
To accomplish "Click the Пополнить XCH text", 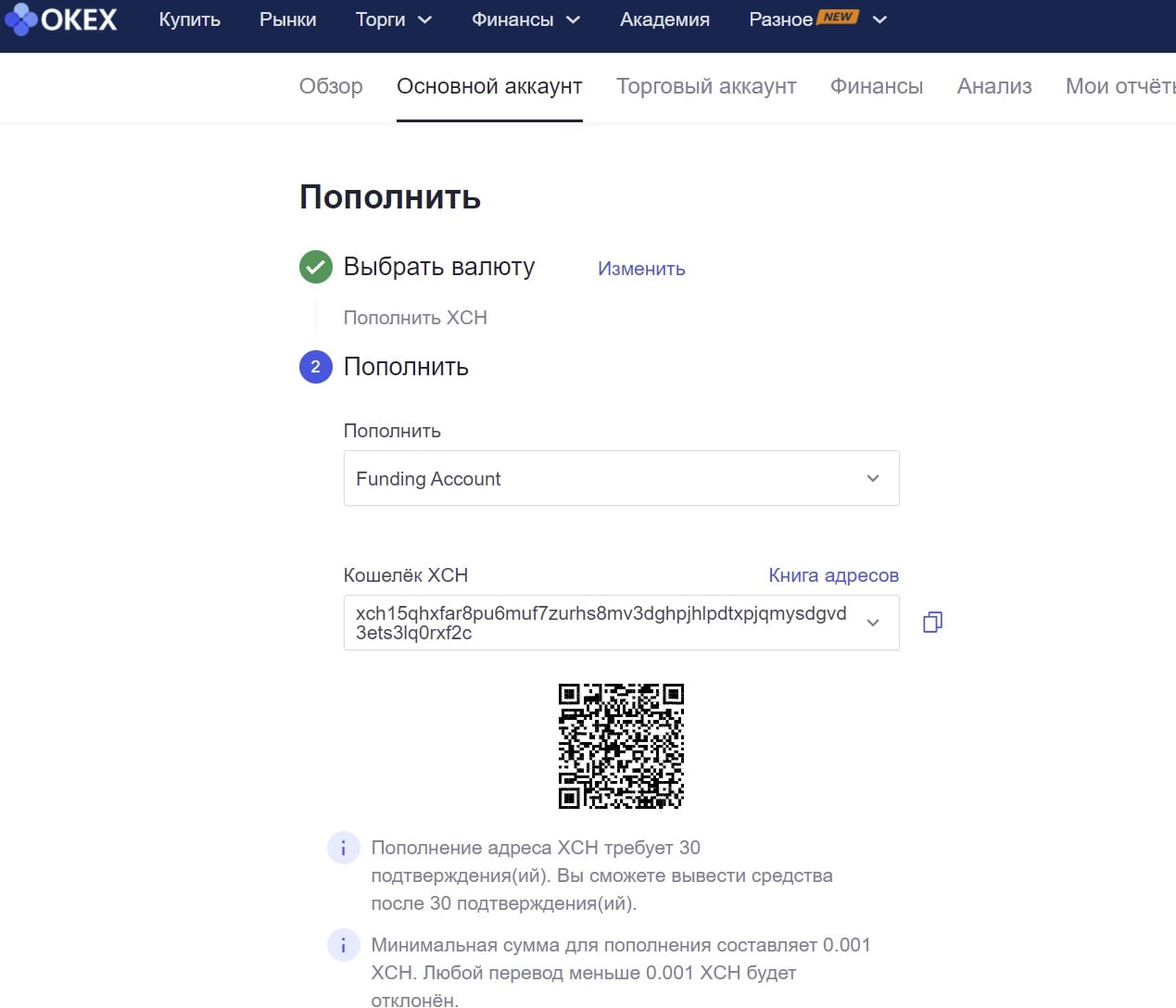I will pyautogui.click(x=415, y=318).
